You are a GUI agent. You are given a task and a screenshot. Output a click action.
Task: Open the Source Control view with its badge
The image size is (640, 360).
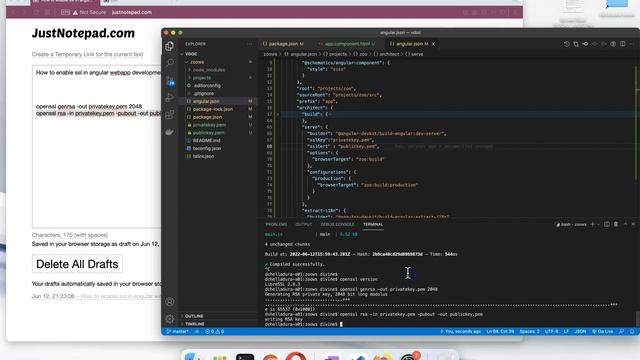[x=170, y=80]
